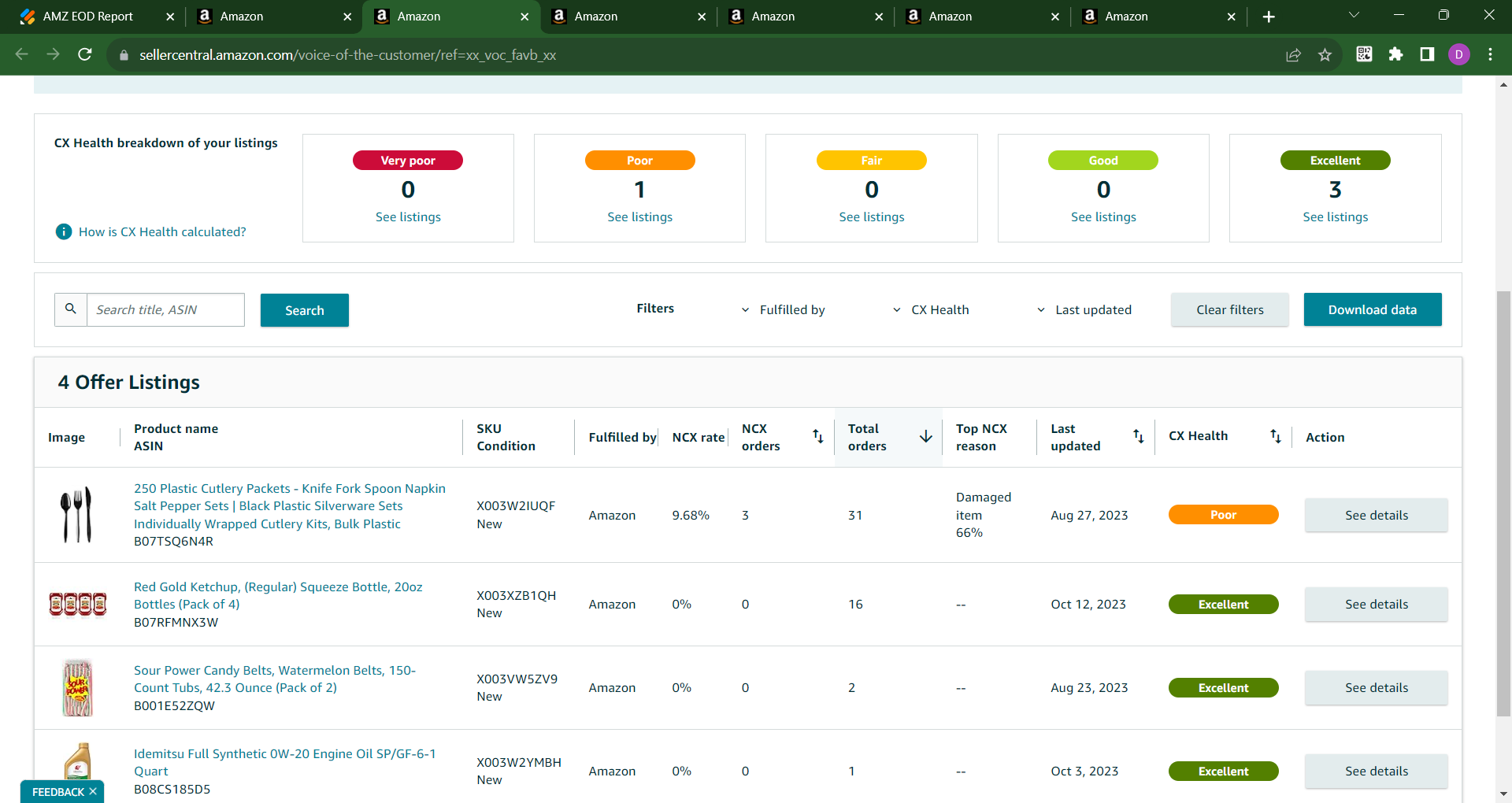This screenshot has width=1512, height=803.
Task: Expand the Fulfilled by filter
Action: point(783,309)
